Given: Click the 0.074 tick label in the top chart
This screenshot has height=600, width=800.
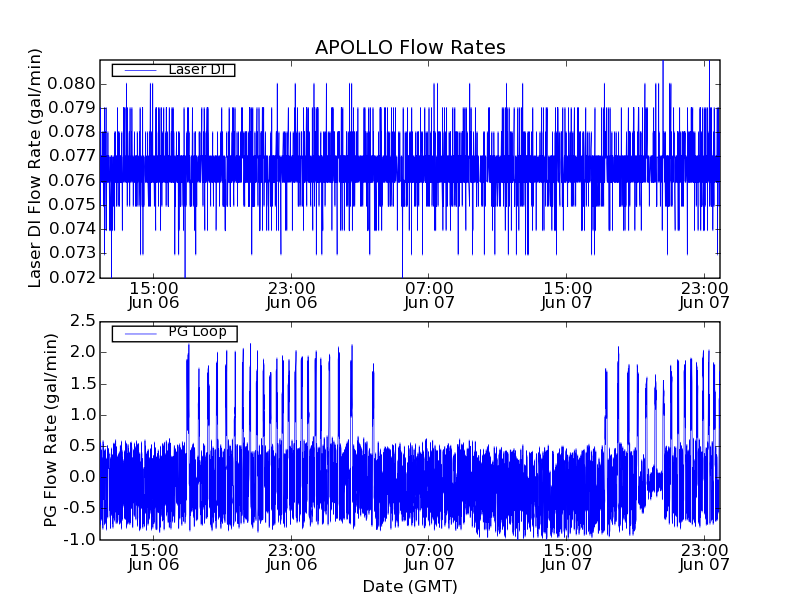Looking at the screenshot, I should pos(71,229).
